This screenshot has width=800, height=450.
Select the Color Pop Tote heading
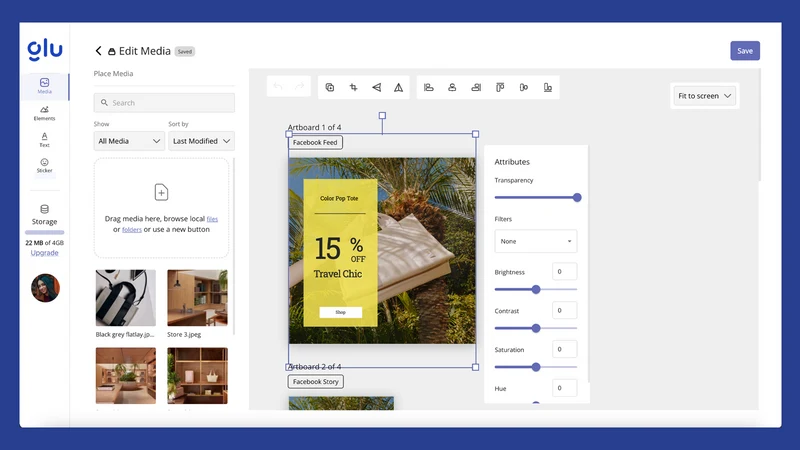tap(339, 198)
